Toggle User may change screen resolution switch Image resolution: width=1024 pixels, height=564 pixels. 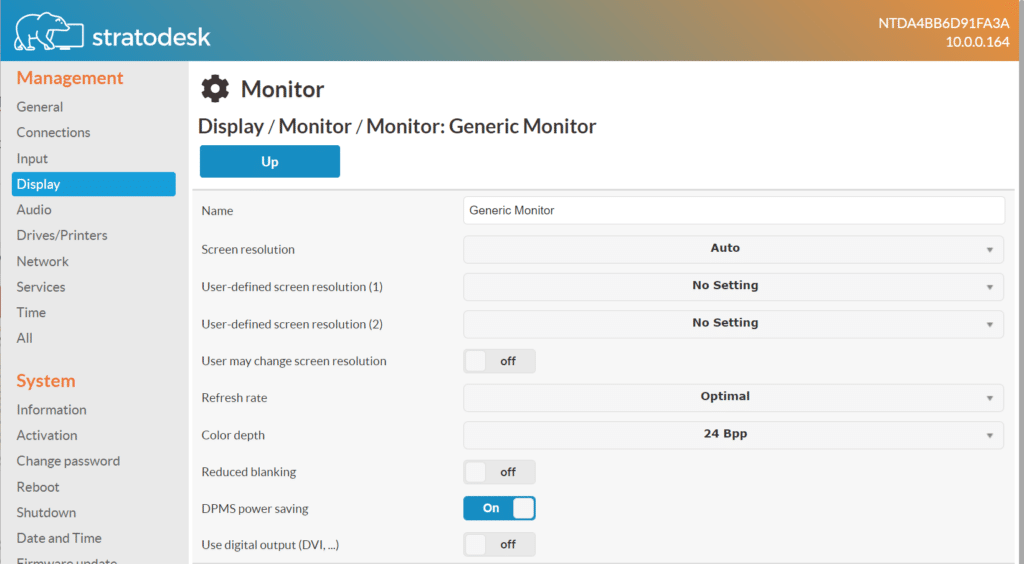pyautogui.click(x=500, y=361)
